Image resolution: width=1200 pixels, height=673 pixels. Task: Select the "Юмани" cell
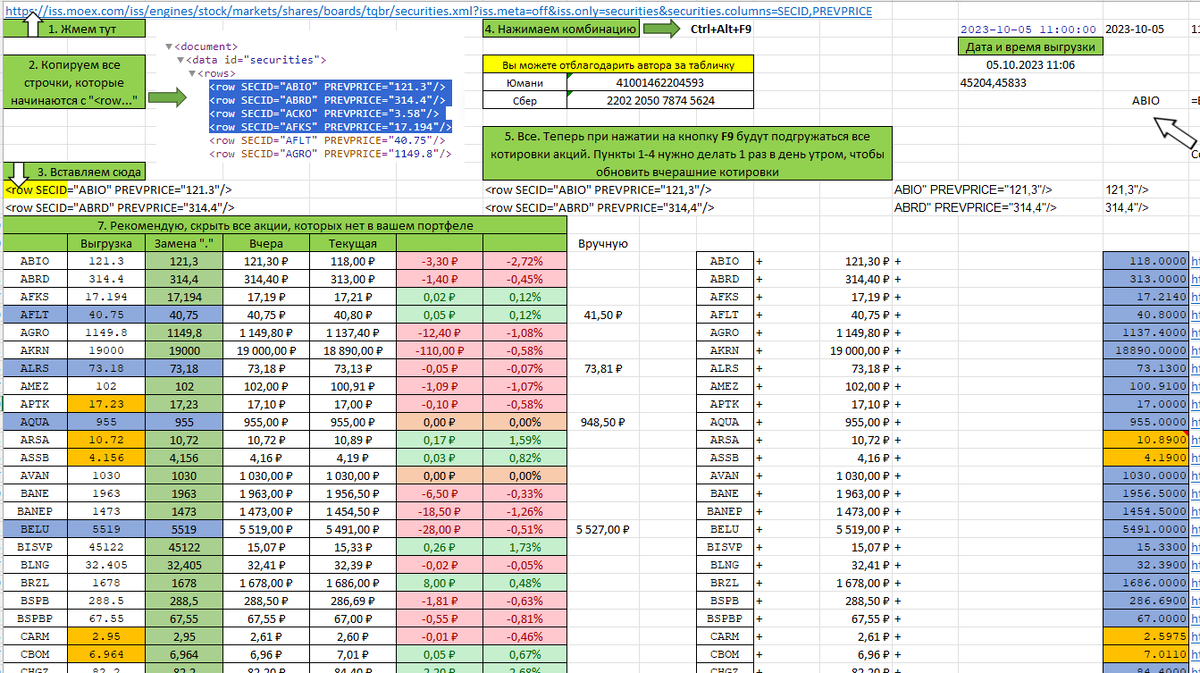click(525, 83)
